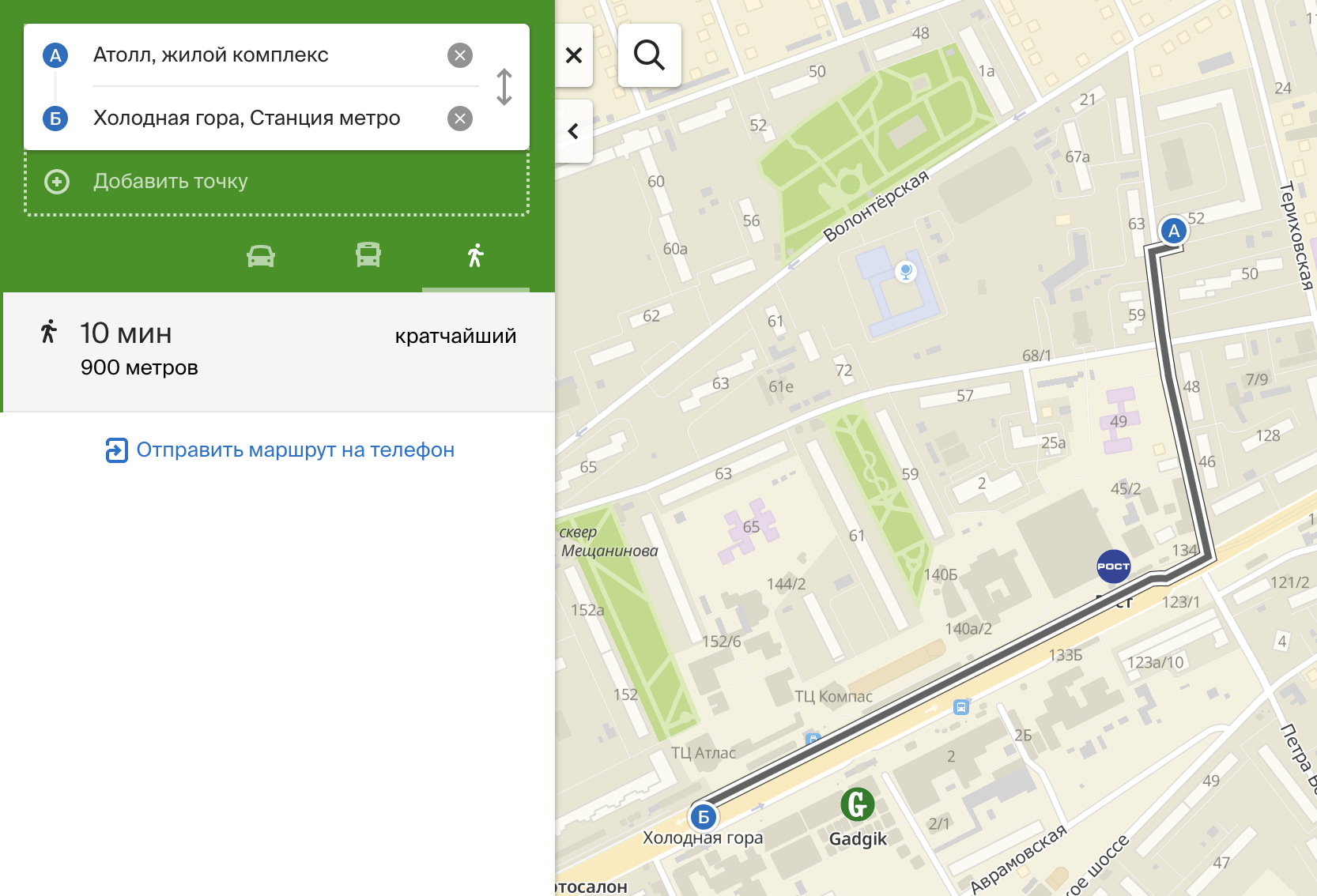Collapse the side panel with chevron

coord(574,131)
